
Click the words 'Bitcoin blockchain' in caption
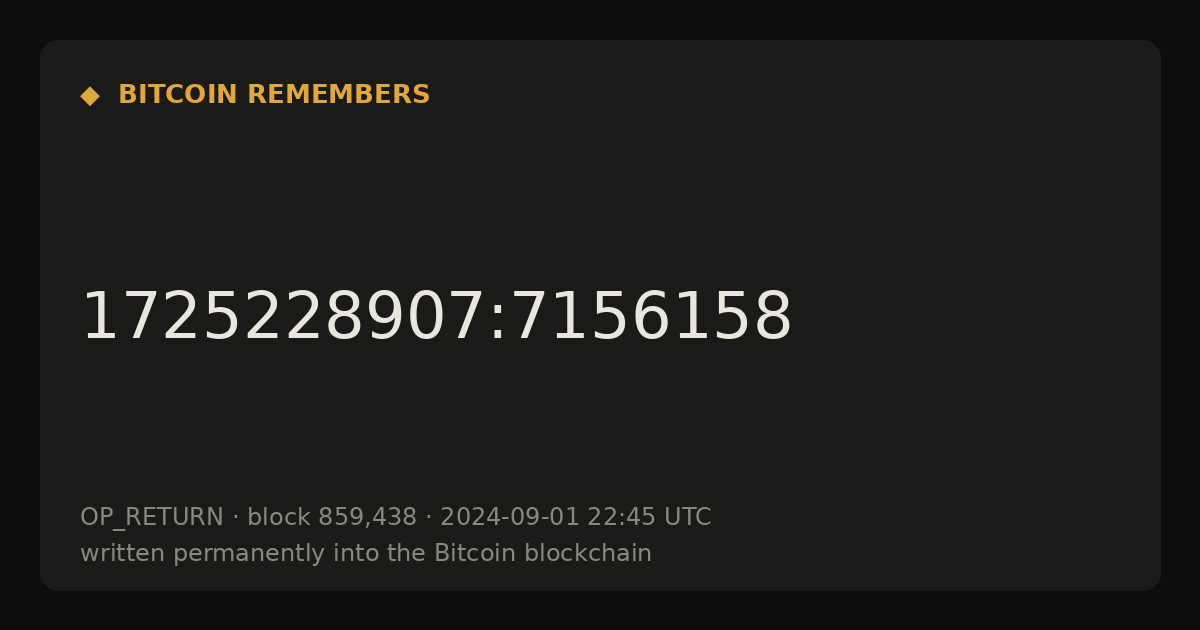(543, 553)
